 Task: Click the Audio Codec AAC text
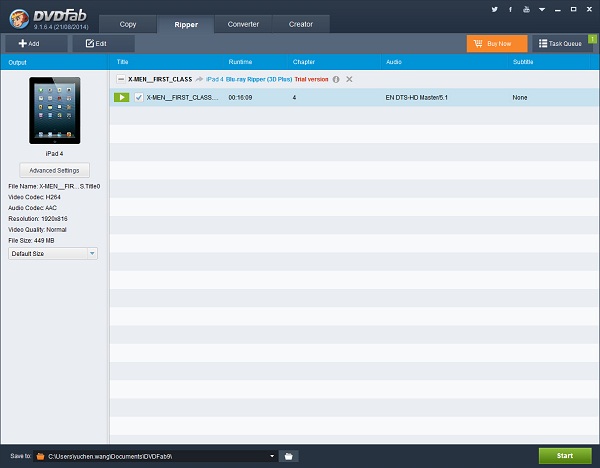[33, 208]
